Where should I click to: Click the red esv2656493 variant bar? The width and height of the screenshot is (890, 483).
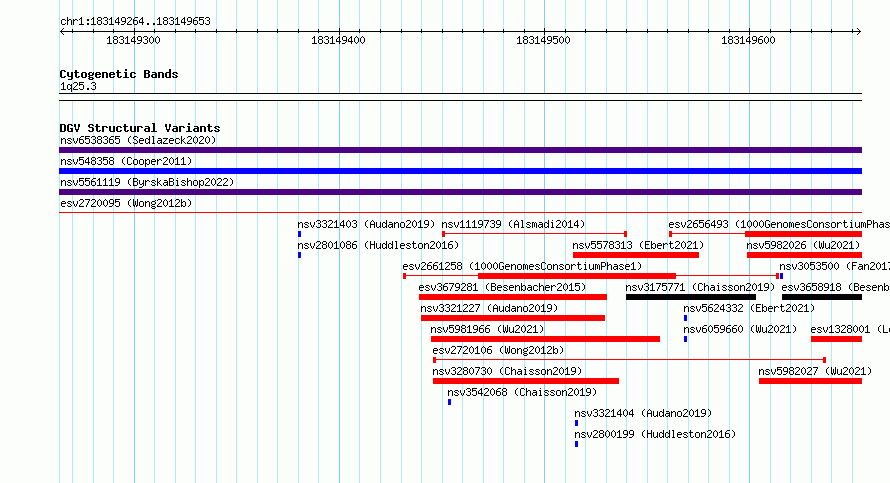pos(804,234)
